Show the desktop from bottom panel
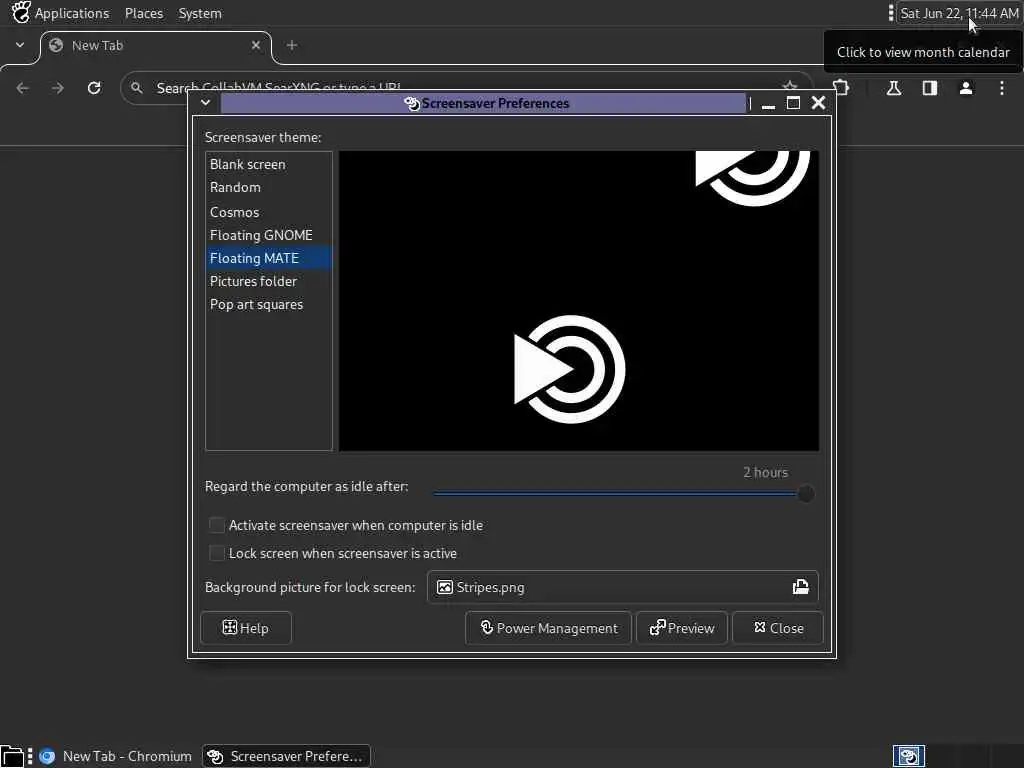The height and width of the screenshot is (768, 1024). pos(12,756)
